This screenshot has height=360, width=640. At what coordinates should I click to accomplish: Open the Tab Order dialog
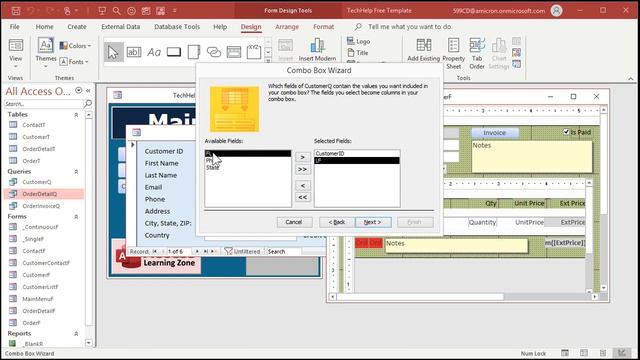(477, 53)
